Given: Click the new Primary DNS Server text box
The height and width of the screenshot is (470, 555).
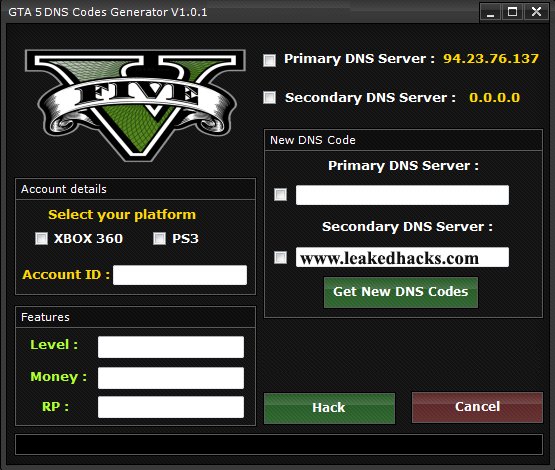Looking at the screenshot, I should tap(402, 195).
